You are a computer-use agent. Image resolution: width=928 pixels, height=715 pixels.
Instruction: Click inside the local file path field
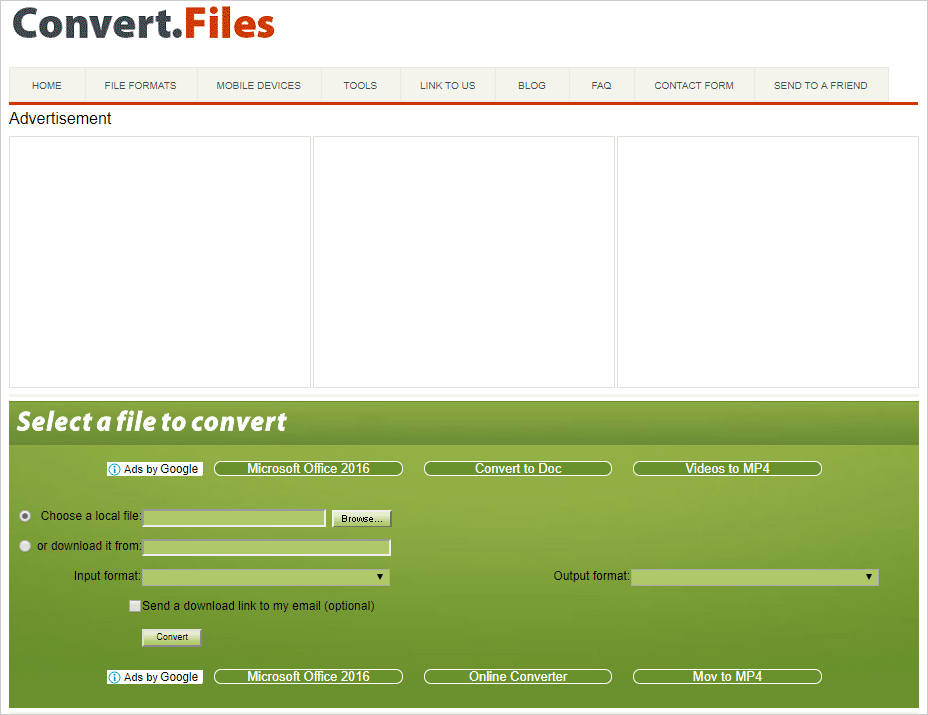[233, 518]
